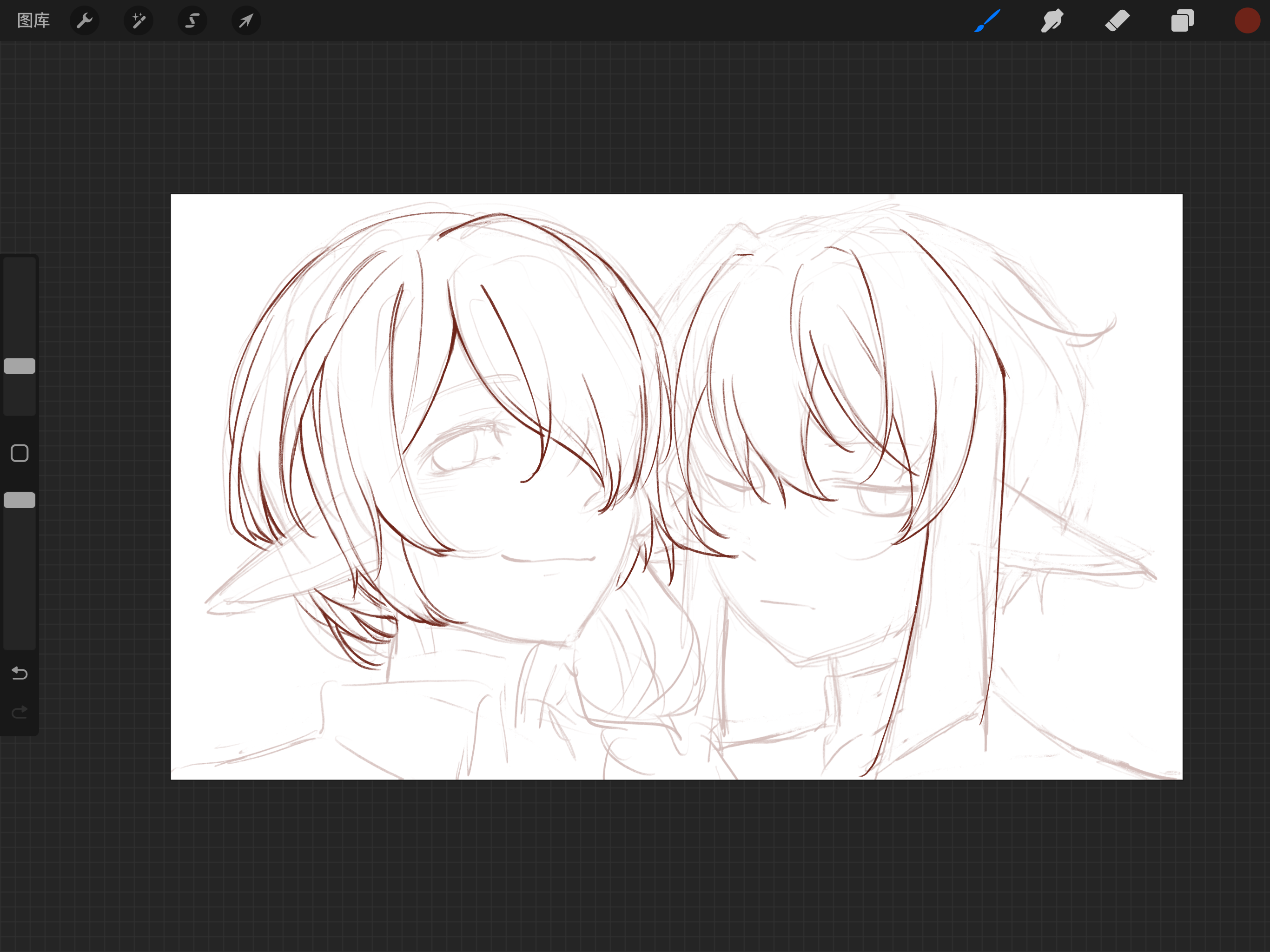Tap the square modify button in sidebar
Screen dimensions: 1270x952
(20, 453)
